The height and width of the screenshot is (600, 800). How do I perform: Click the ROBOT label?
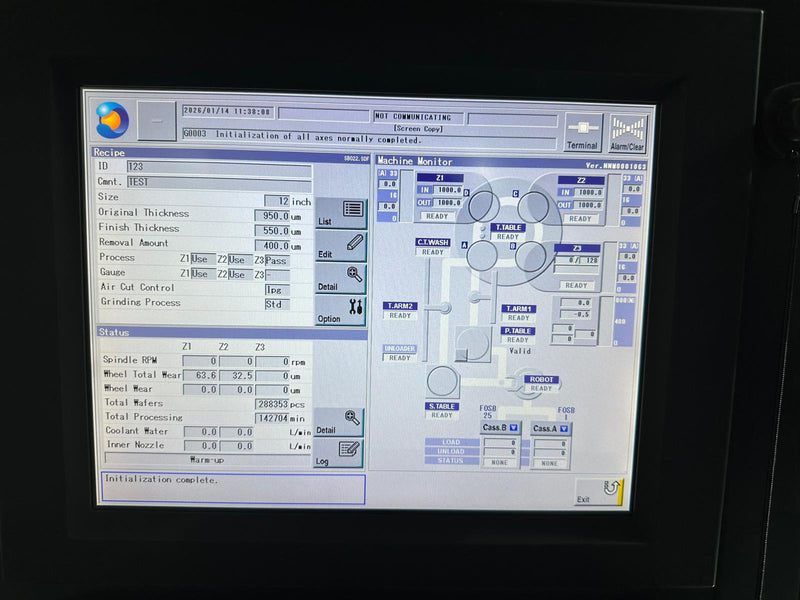tap(542, 380)
